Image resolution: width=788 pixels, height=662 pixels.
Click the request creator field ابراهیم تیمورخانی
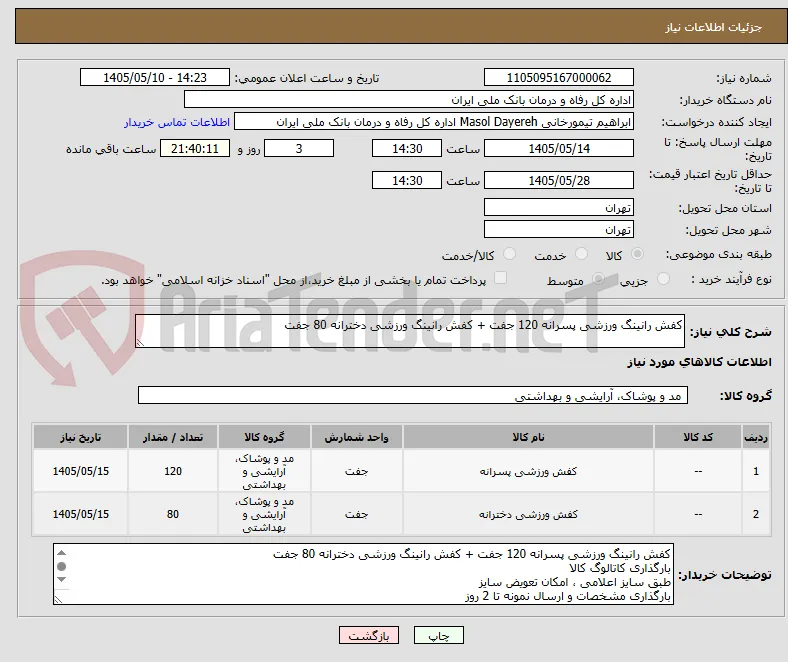click(434, 122)
